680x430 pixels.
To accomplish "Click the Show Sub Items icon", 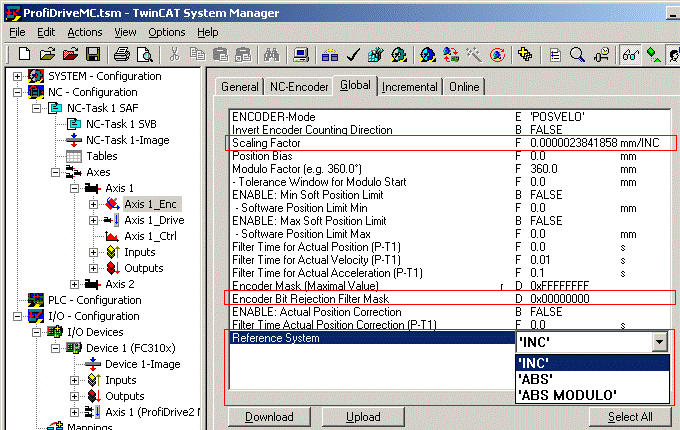I will coord(602,55).
